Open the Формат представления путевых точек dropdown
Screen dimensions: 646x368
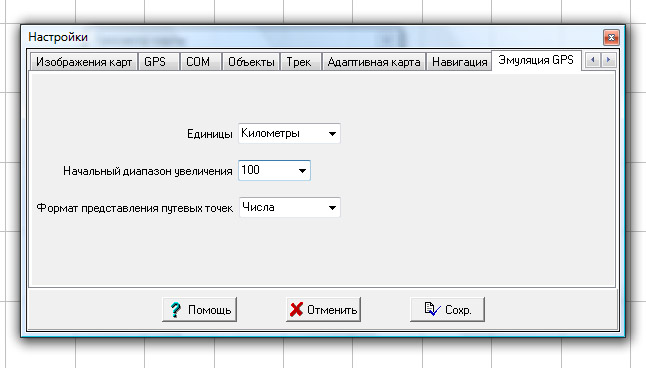tap(289, 207)
